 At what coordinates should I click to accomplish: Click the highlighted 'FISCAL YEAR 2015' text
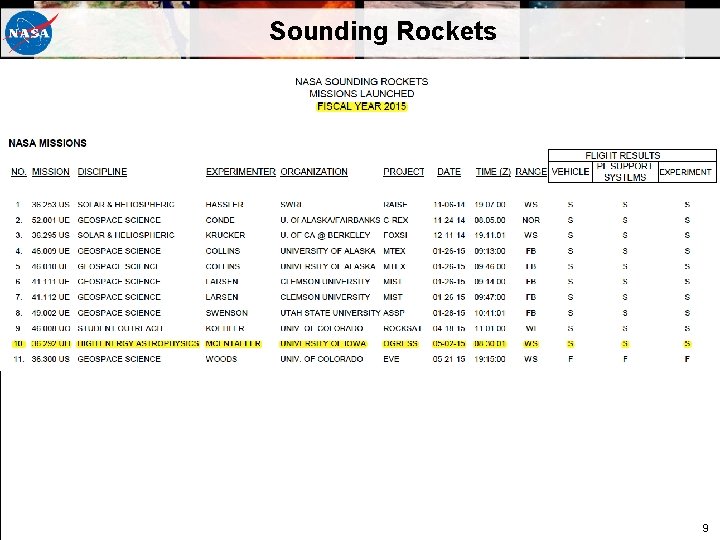point(362,107)
